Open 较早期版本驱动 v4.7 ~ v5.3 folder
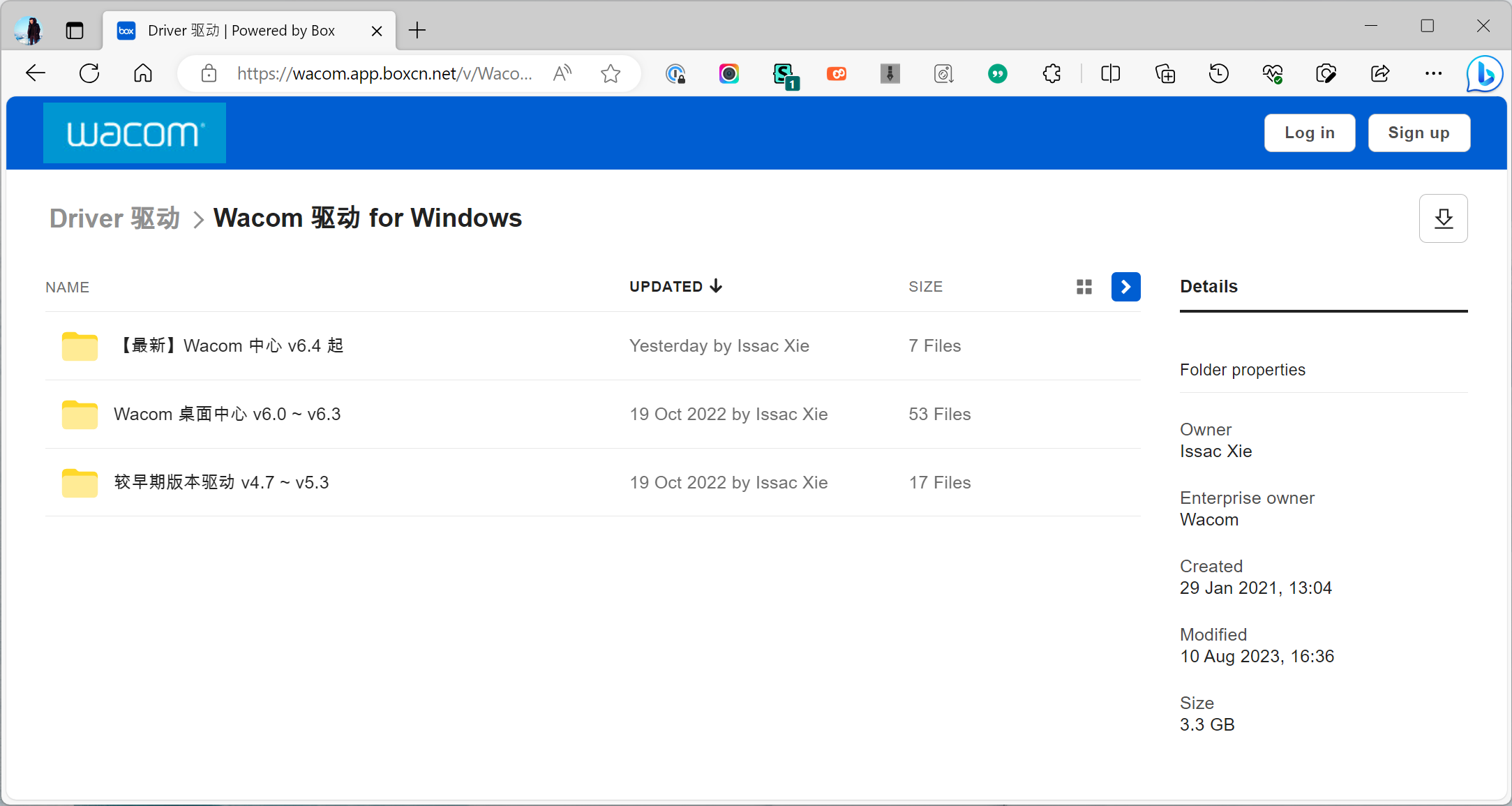The image size is (1512, 806). point(221,483)
